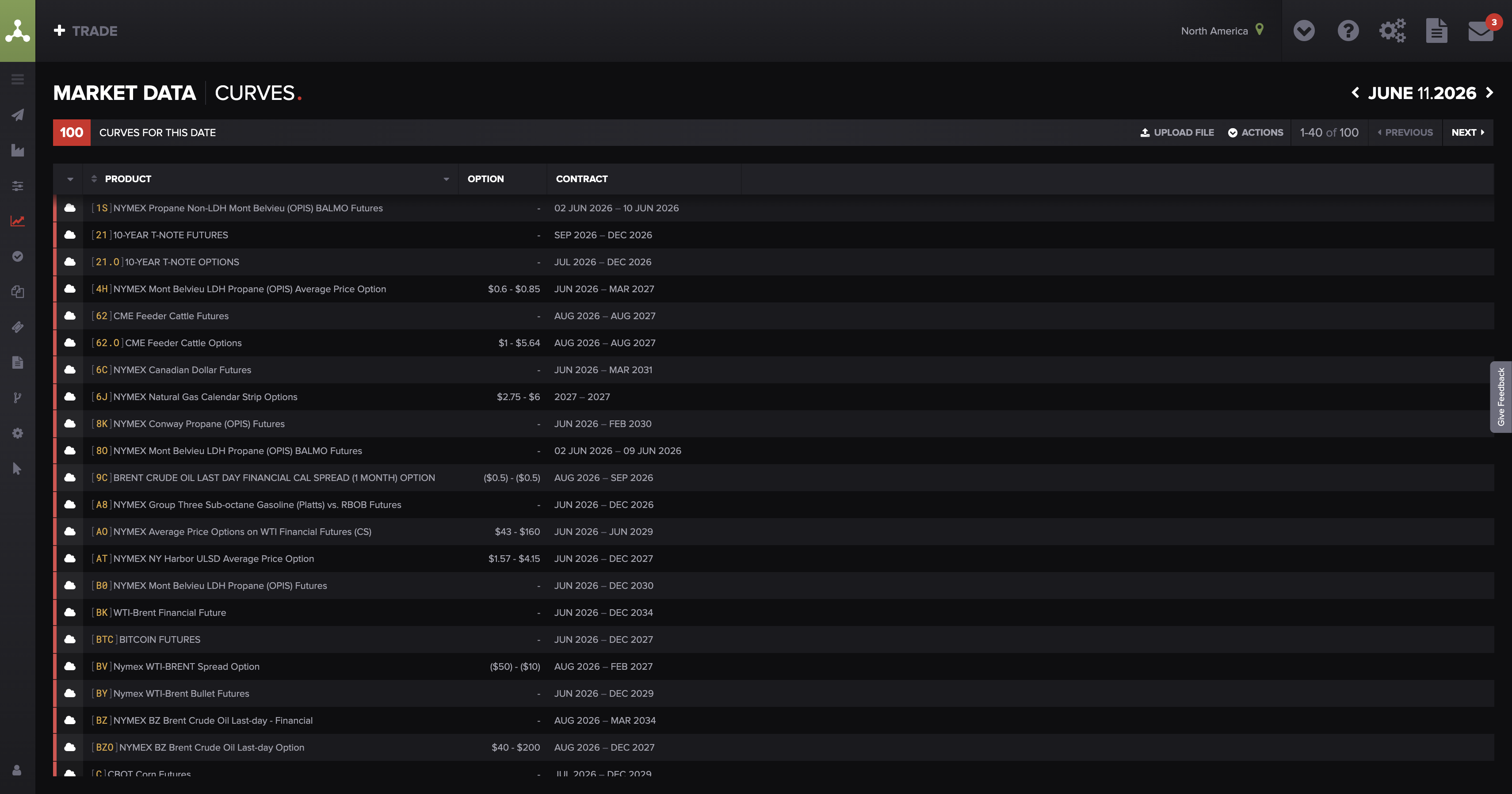Toggle the hamburger menu in sidebar
This screenshot has width=1512, height=794.
(x=18, y=79)
